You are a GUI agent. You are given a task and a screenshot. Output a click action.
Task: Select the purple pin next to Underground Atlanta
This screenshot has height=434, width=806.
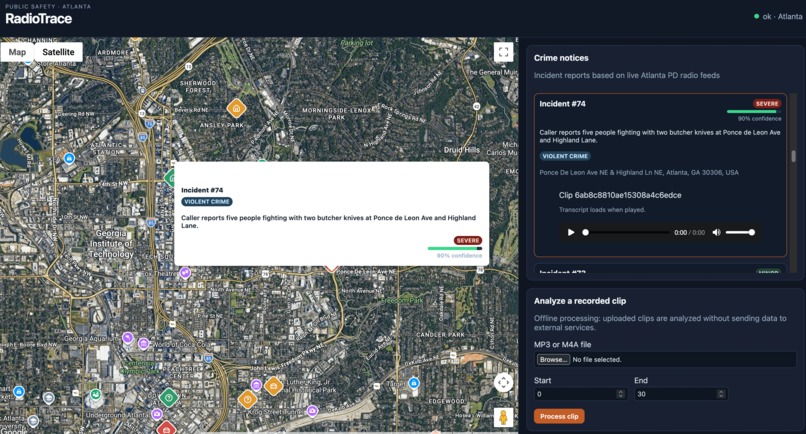pos(157,413)
